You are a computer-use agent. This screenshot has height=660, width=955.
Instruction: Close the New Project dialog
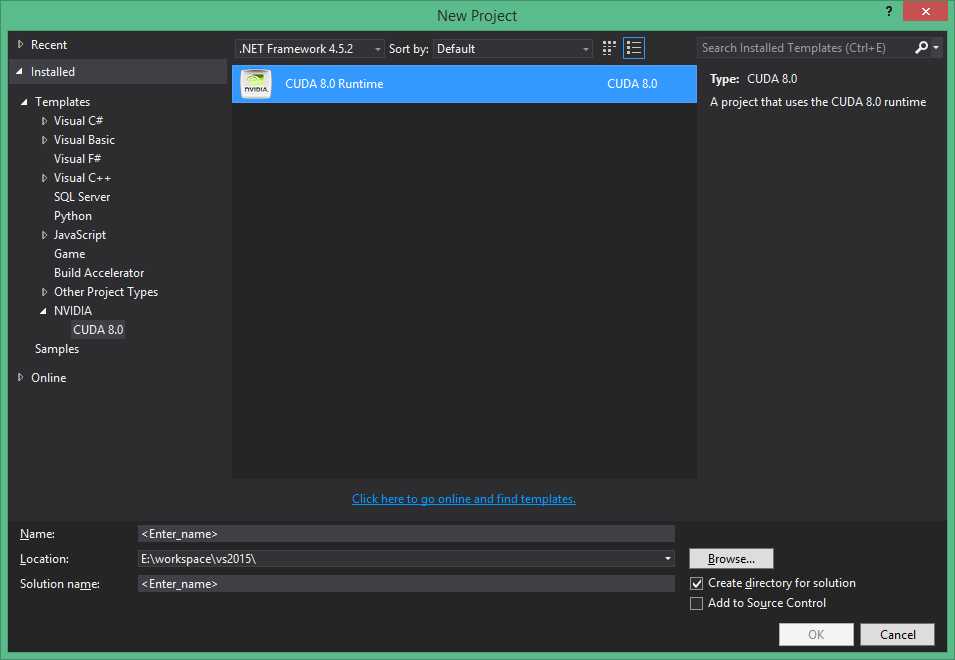click(x=925, y=11)
